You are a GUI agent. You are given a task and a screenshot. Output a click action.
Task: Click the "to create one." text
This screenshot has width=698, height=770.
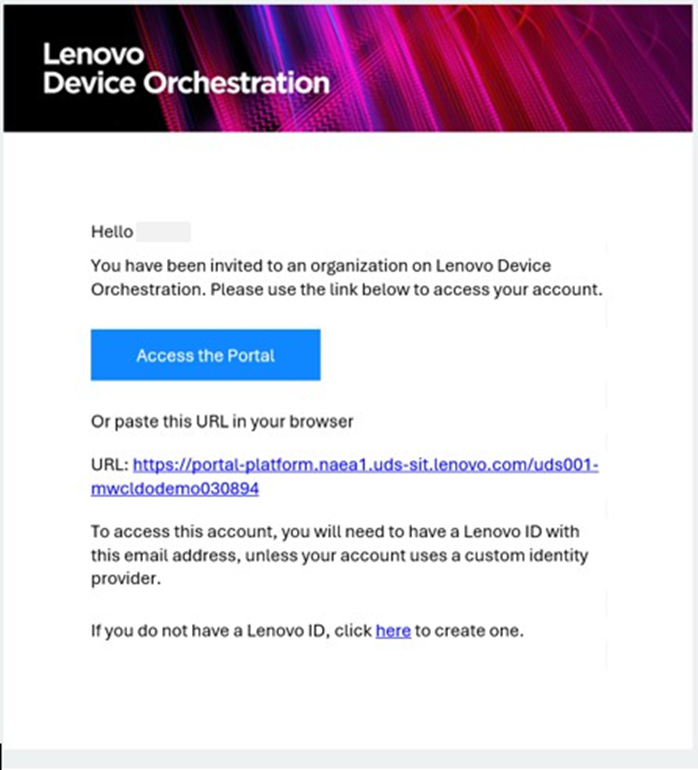(470, 631)
